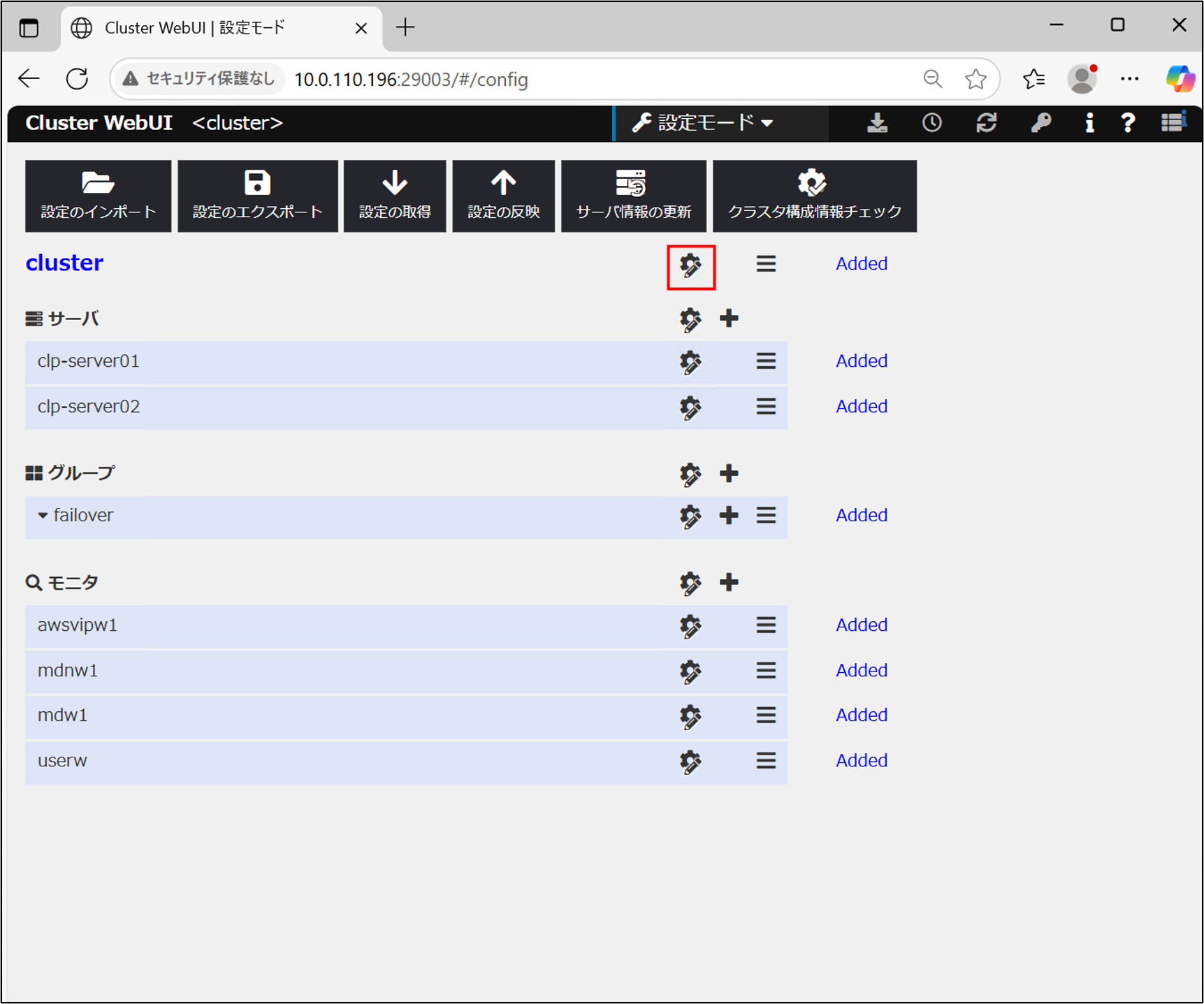Open clp-server01 properties gear icon
The height and width of the screenshot is (1004, 1204).
[x=690, y=362]
